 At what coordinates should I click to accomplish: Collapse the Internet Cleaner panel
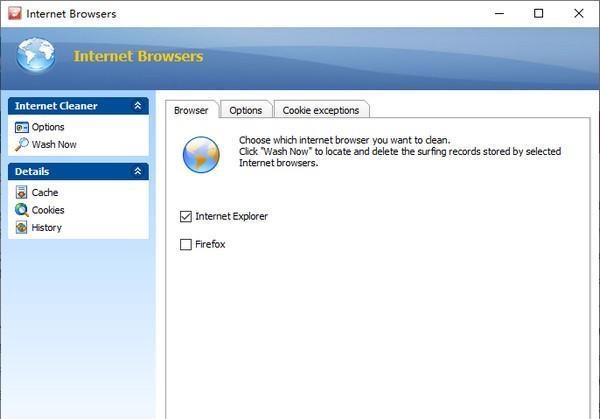pos(138,106)
